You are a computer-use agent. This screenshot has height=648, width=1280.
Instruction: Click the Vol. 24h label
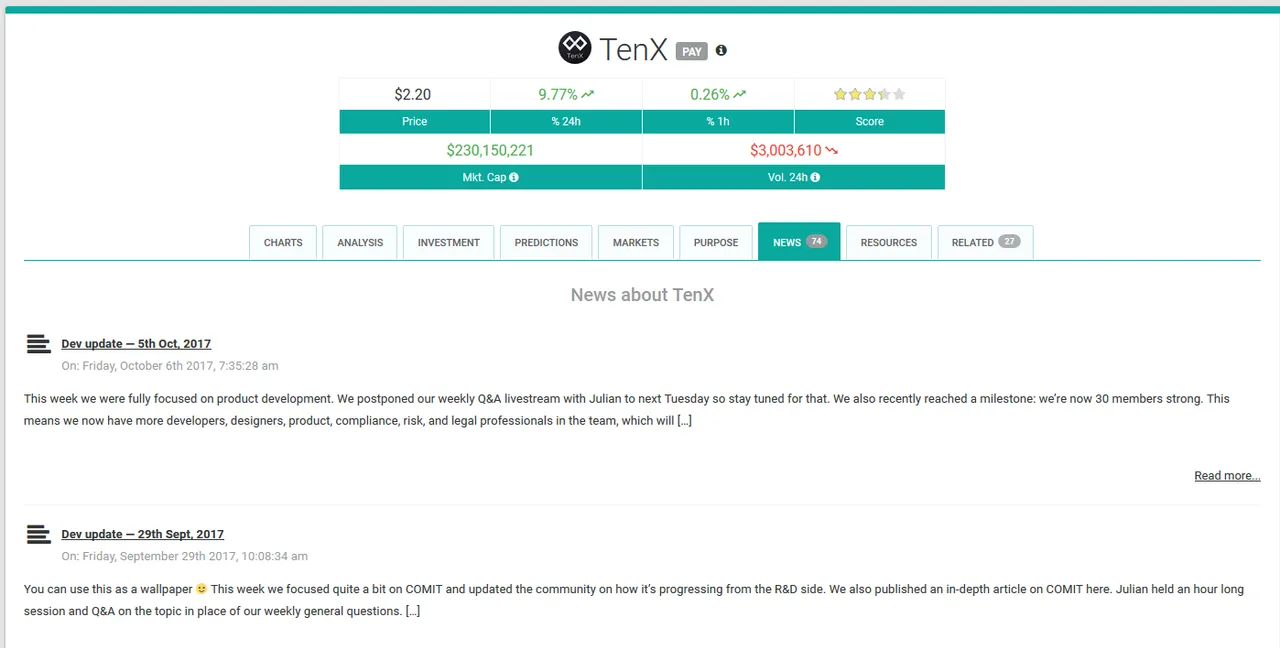click(787, 177)
